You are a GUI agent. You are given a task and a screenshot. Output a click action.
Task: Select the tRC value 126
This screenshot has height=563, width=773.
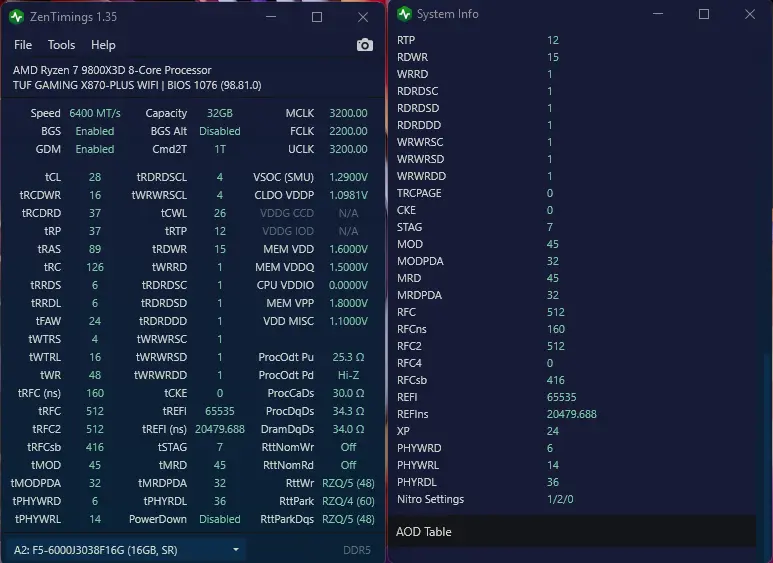pos(95,267)
